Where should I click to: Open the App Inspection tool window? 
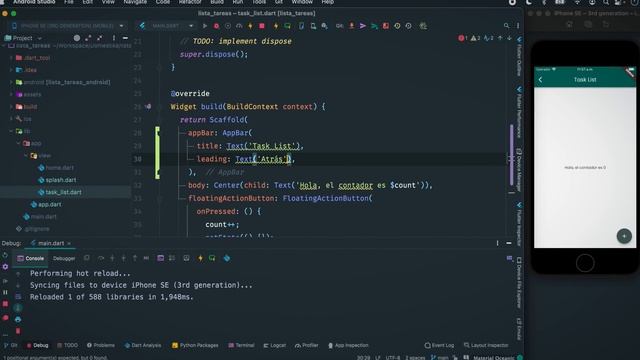point(348,345)
